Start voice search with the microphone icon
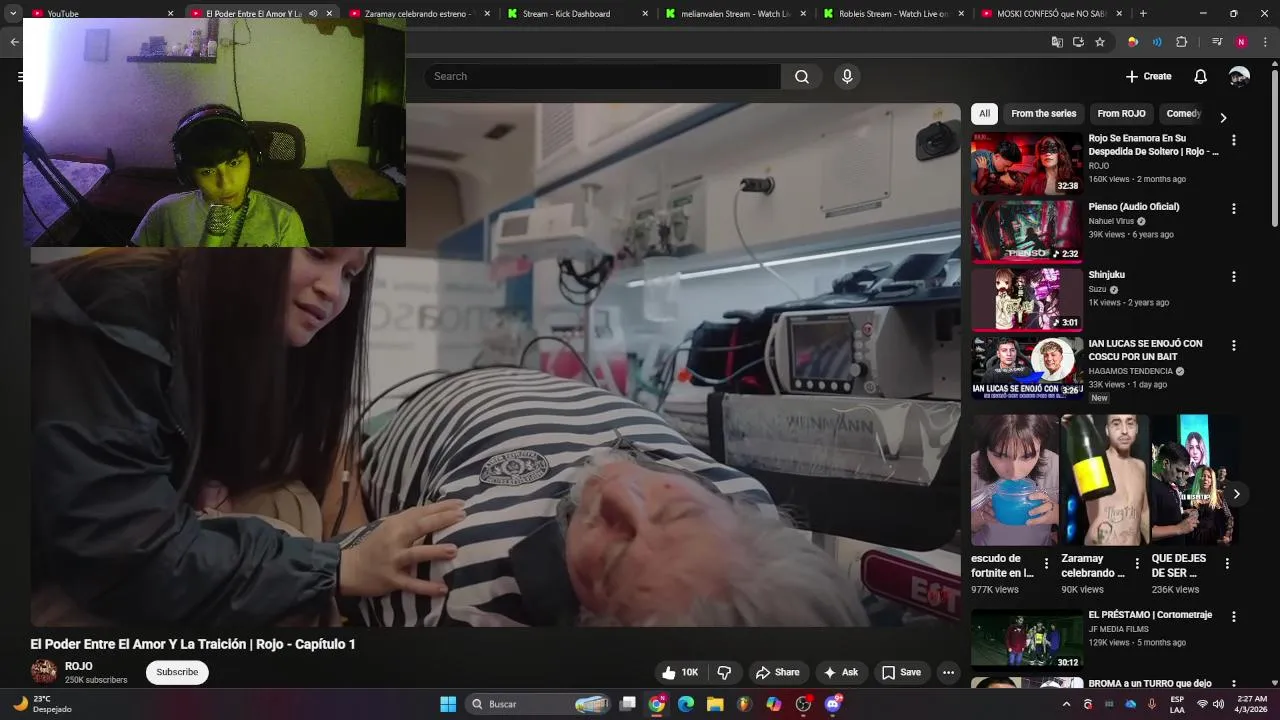The image size is (1280, 720). pos(847,77)
